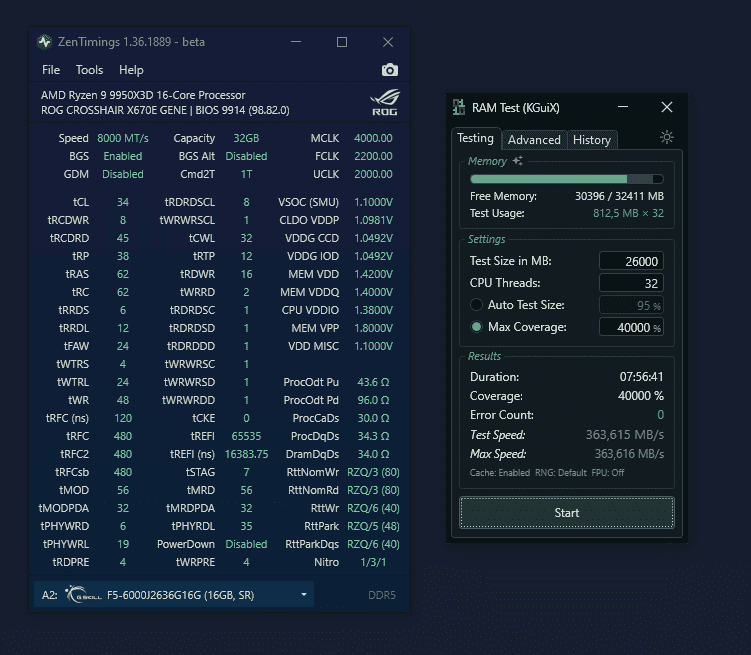Switch to the Testing tab
Viewport: 751px width, 655px height.
click(x=476, y=138)
